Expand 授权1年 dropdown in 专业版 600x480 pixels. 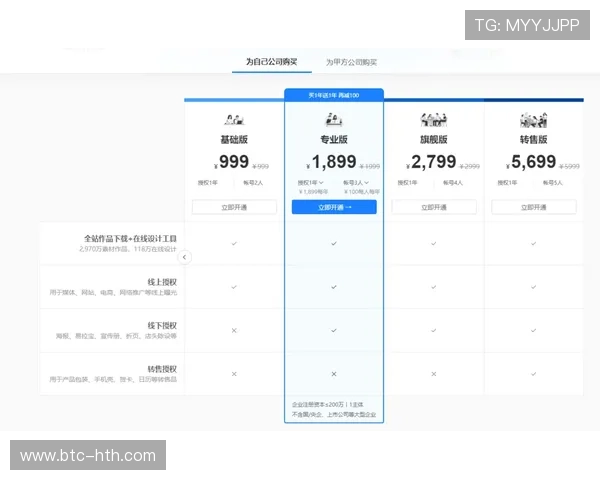pyautogui.click(x=310, y=183)
